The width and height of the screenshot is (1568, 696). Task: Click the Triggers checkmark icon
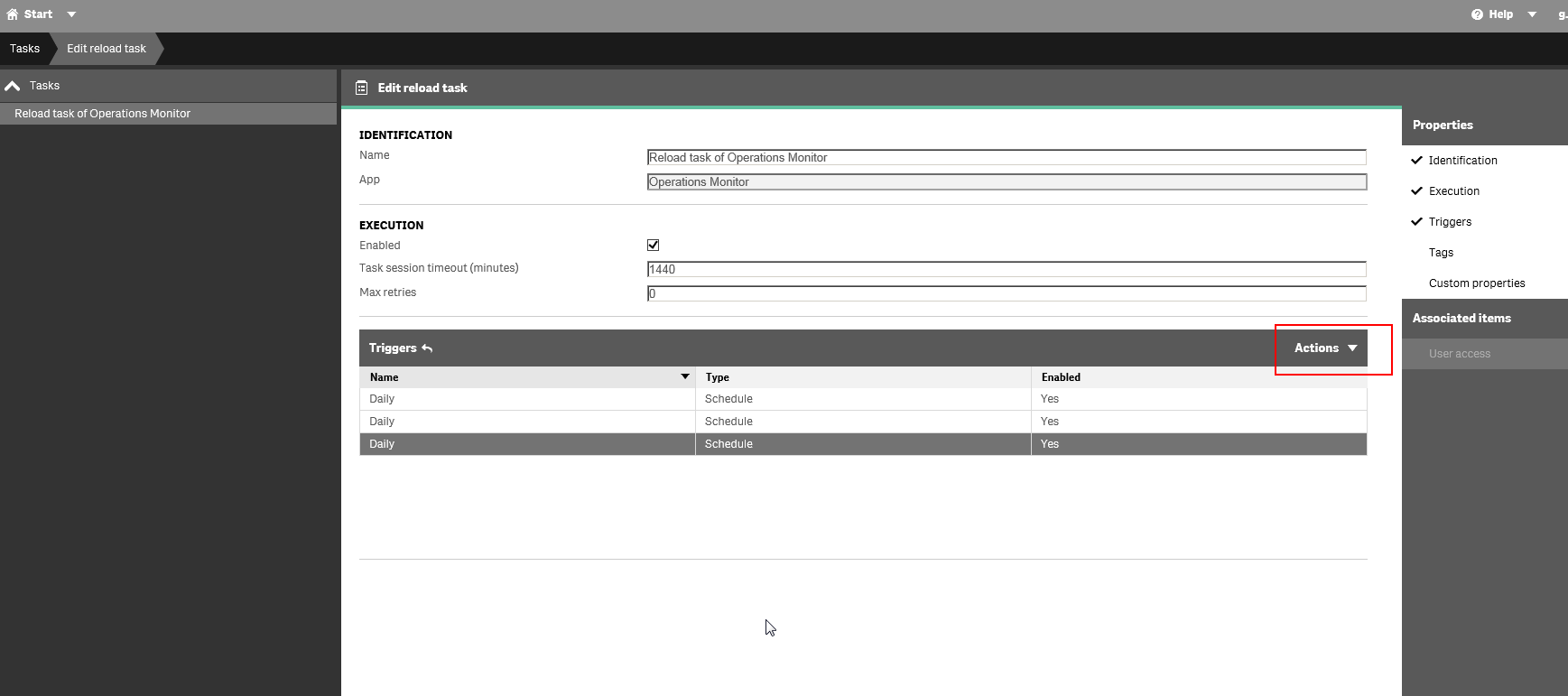(1416, 221)
